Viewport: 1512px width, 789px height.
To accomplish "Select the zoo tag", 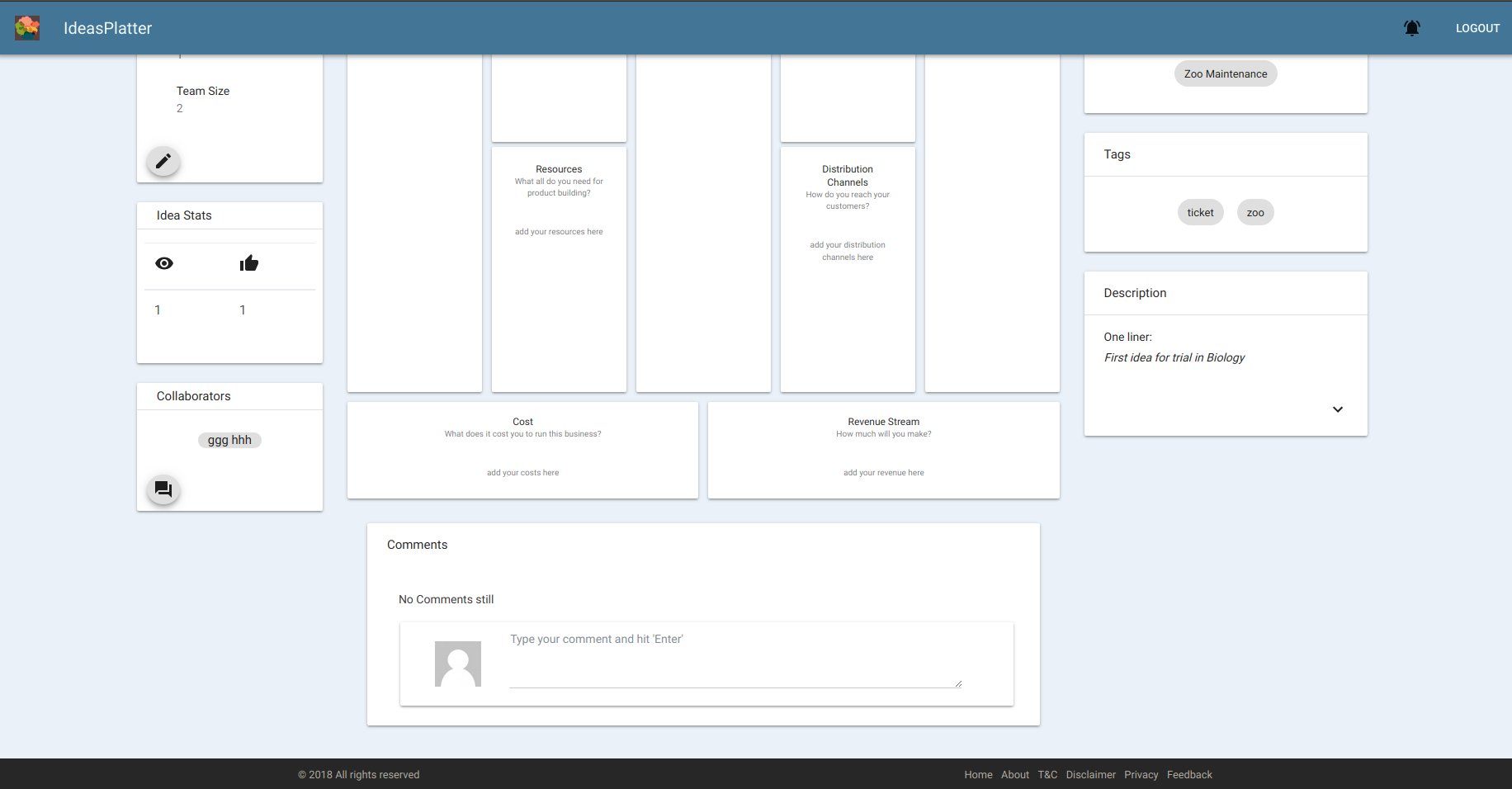I will point(1255,212).
